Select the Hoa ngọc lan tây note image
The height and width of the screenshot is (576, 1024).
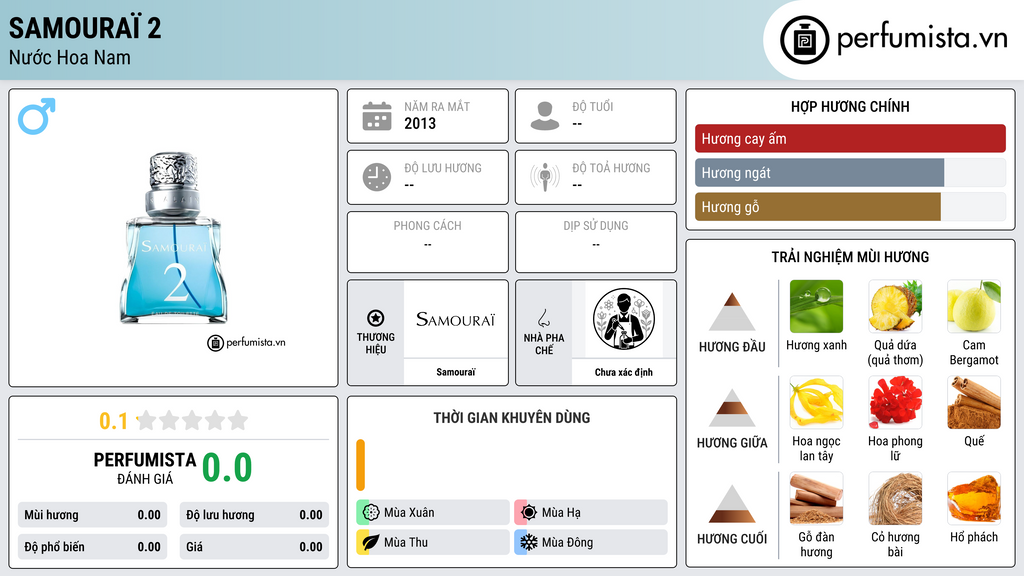point(816,403)
